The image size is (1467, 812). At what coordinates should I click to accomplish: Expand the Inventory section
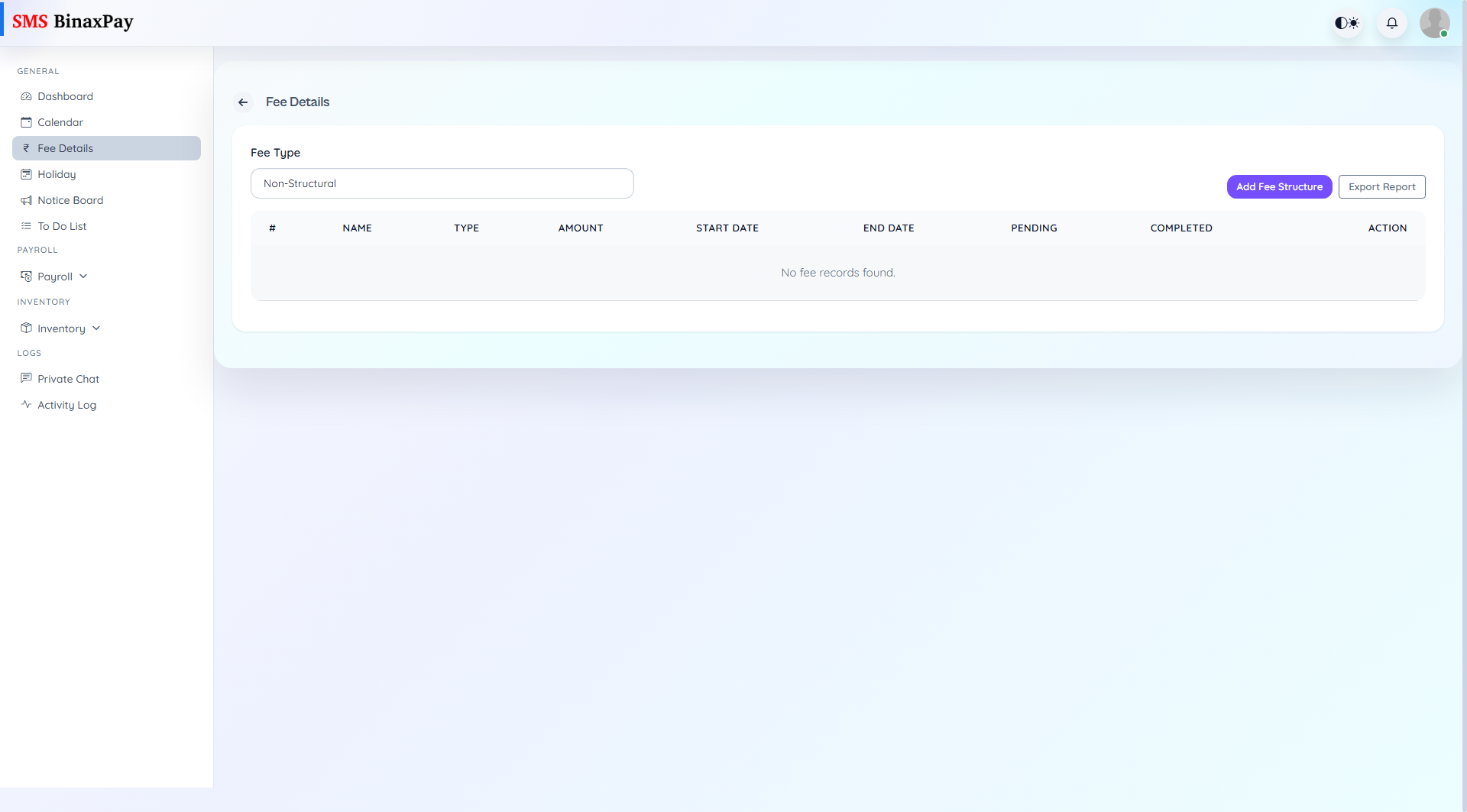(x=96, y=328)
